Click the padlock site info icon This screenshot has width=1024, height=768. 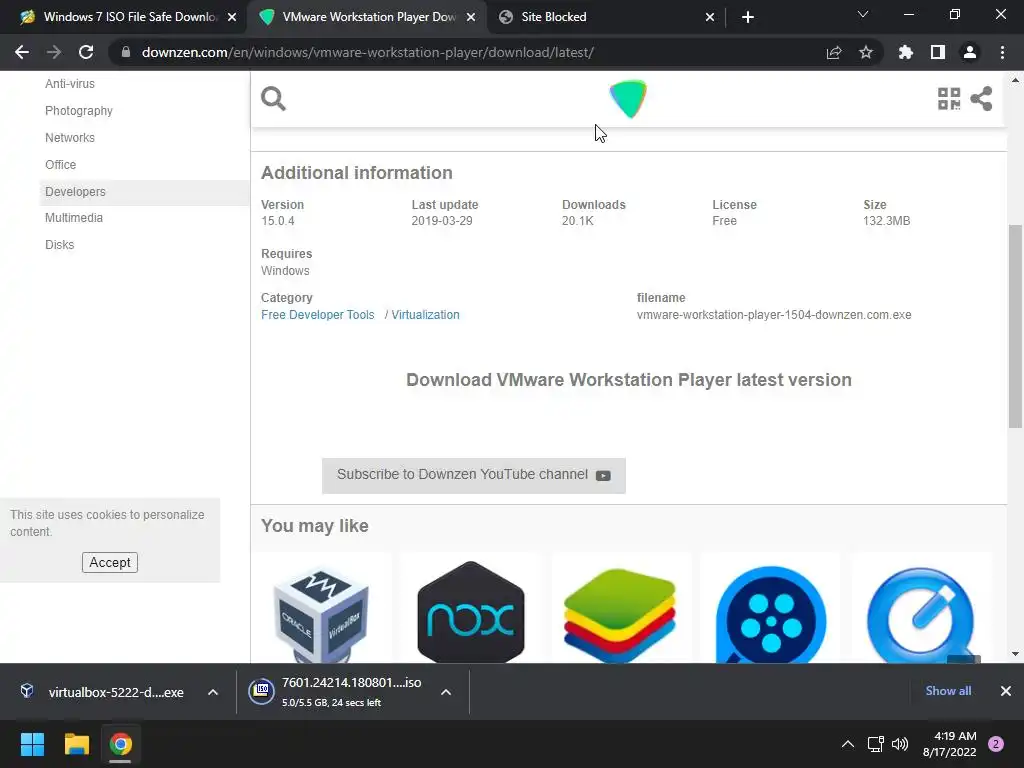click(126, 52)
